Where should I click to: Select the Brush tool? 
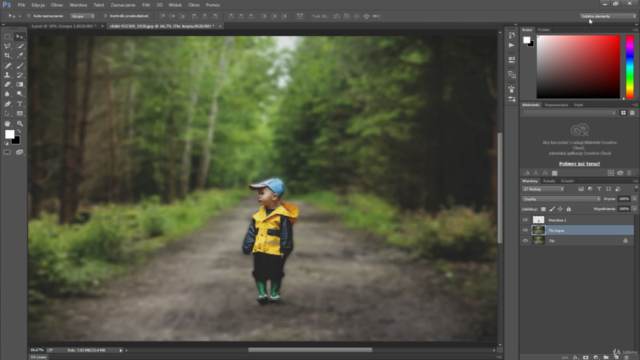[20, 66]
